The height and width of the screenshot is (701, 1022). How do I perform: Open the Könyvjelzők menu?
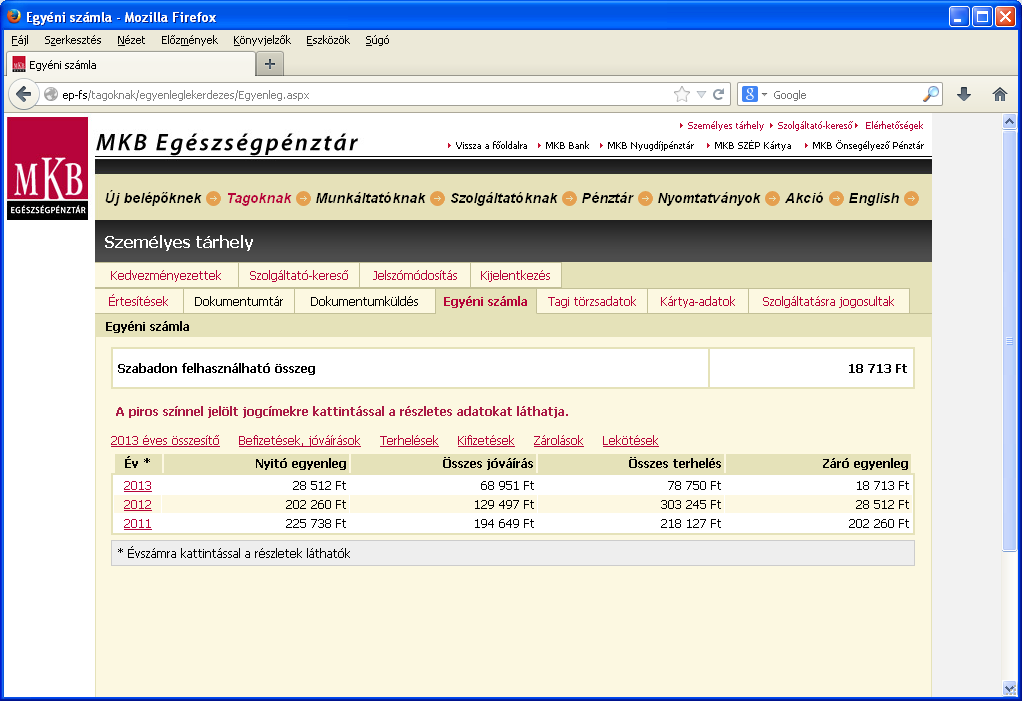click(262, 40)
